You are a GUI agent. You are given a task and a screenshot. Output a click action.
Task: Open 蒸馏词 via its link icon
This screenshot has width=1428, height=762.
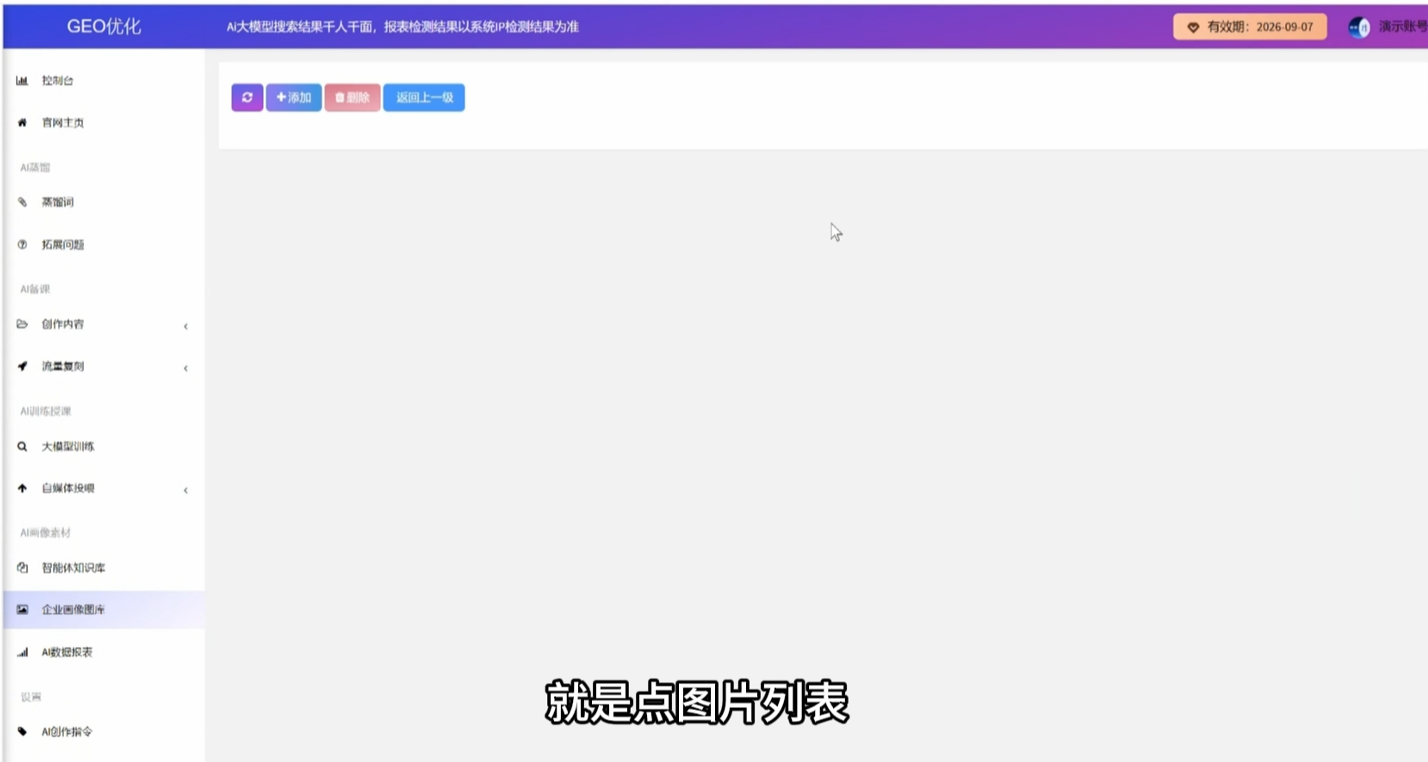click(x=21, y=201)
